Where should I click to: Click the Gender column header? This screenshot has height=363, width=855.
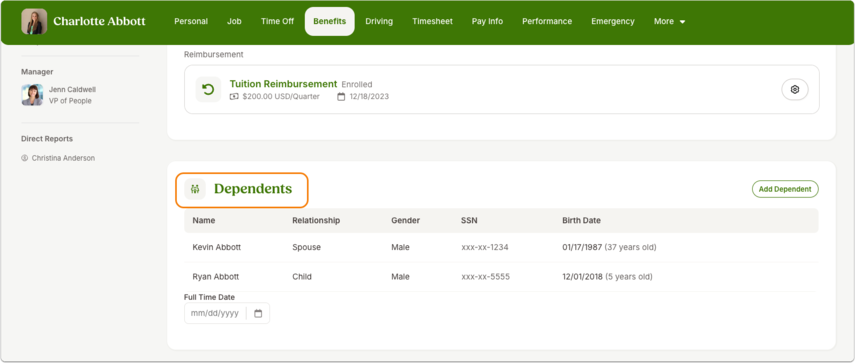406,221
